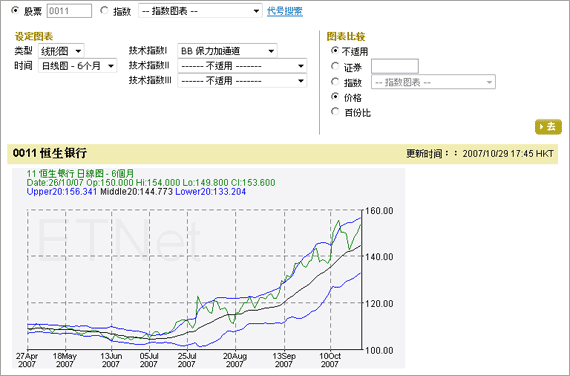Click the 10Oct 2007 date label
Image resolution: width=570 pixels, height=376 pixels.
point(330,360)
